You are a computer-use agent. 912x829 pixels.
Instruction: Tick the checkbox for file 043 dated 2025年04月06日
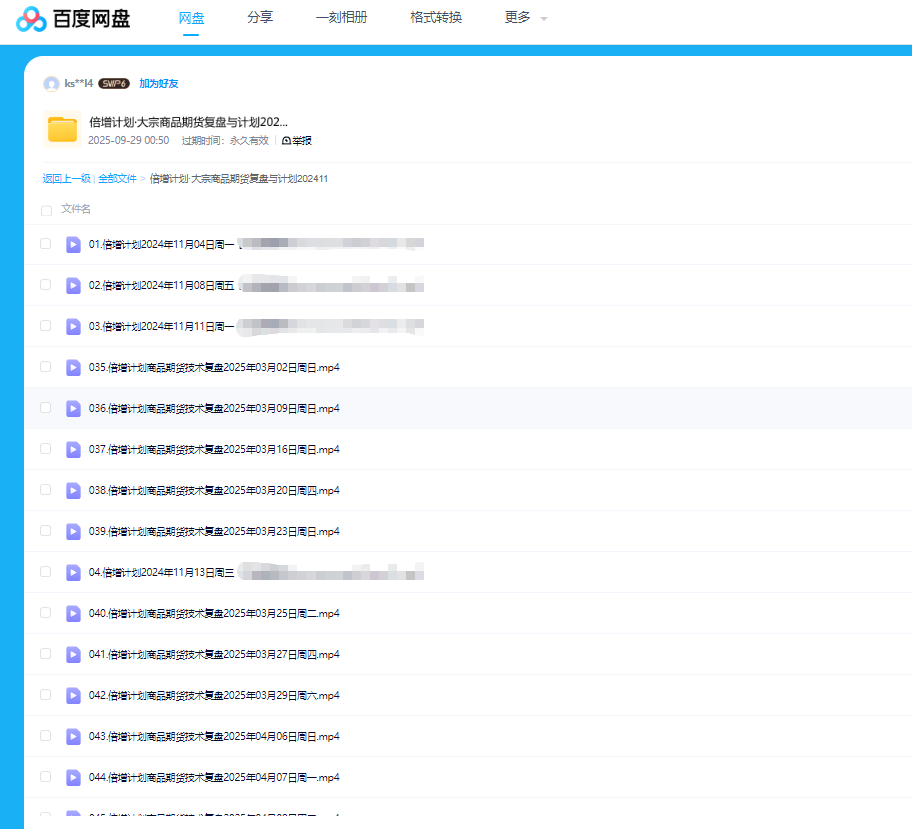tap(46, 736)
